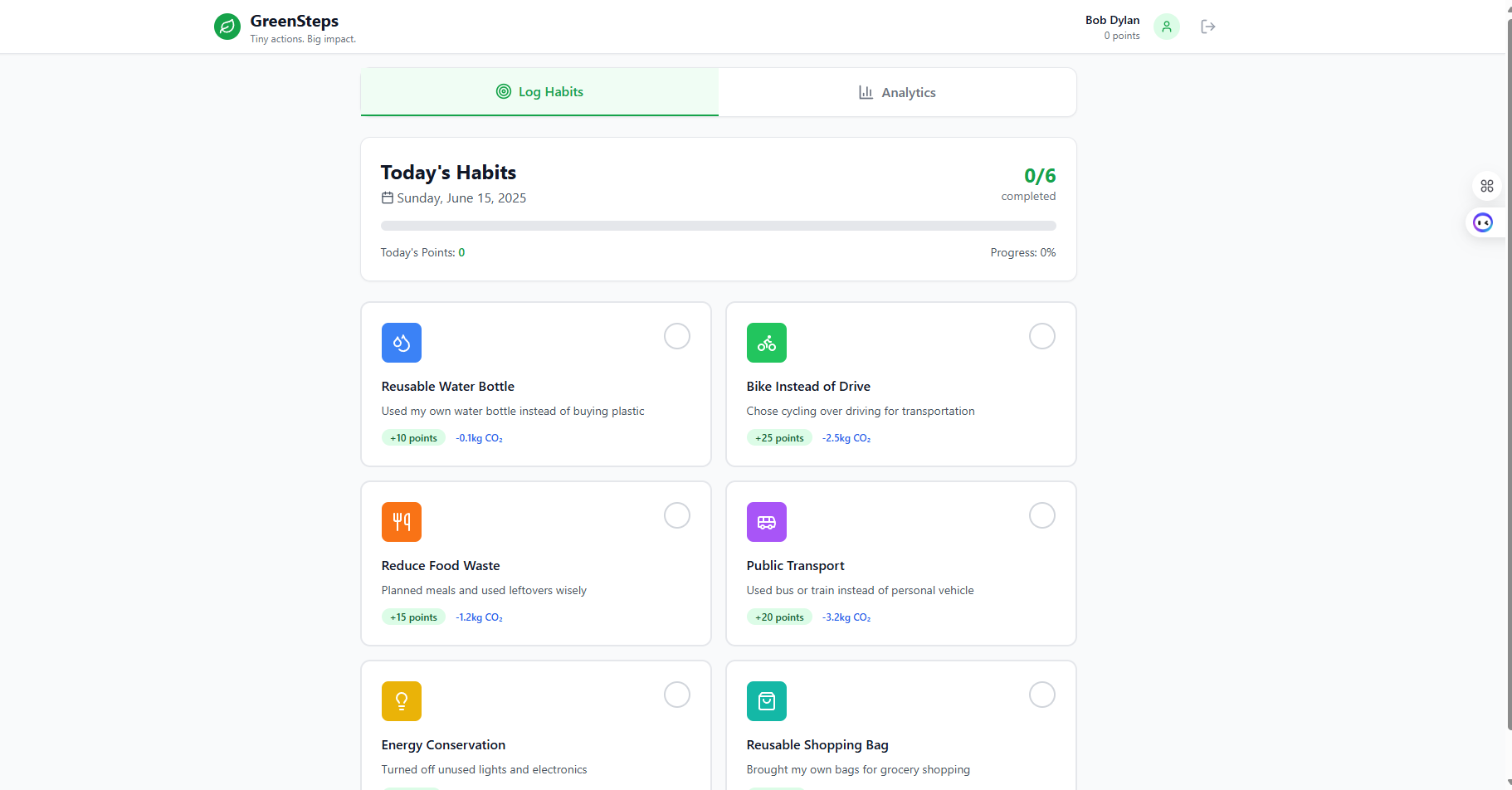Image resolution: width=1512 pixels, height=790 pixels.
Task: Tick the Reusable Shopping Bag habit circle
Action: (1042, 695)
